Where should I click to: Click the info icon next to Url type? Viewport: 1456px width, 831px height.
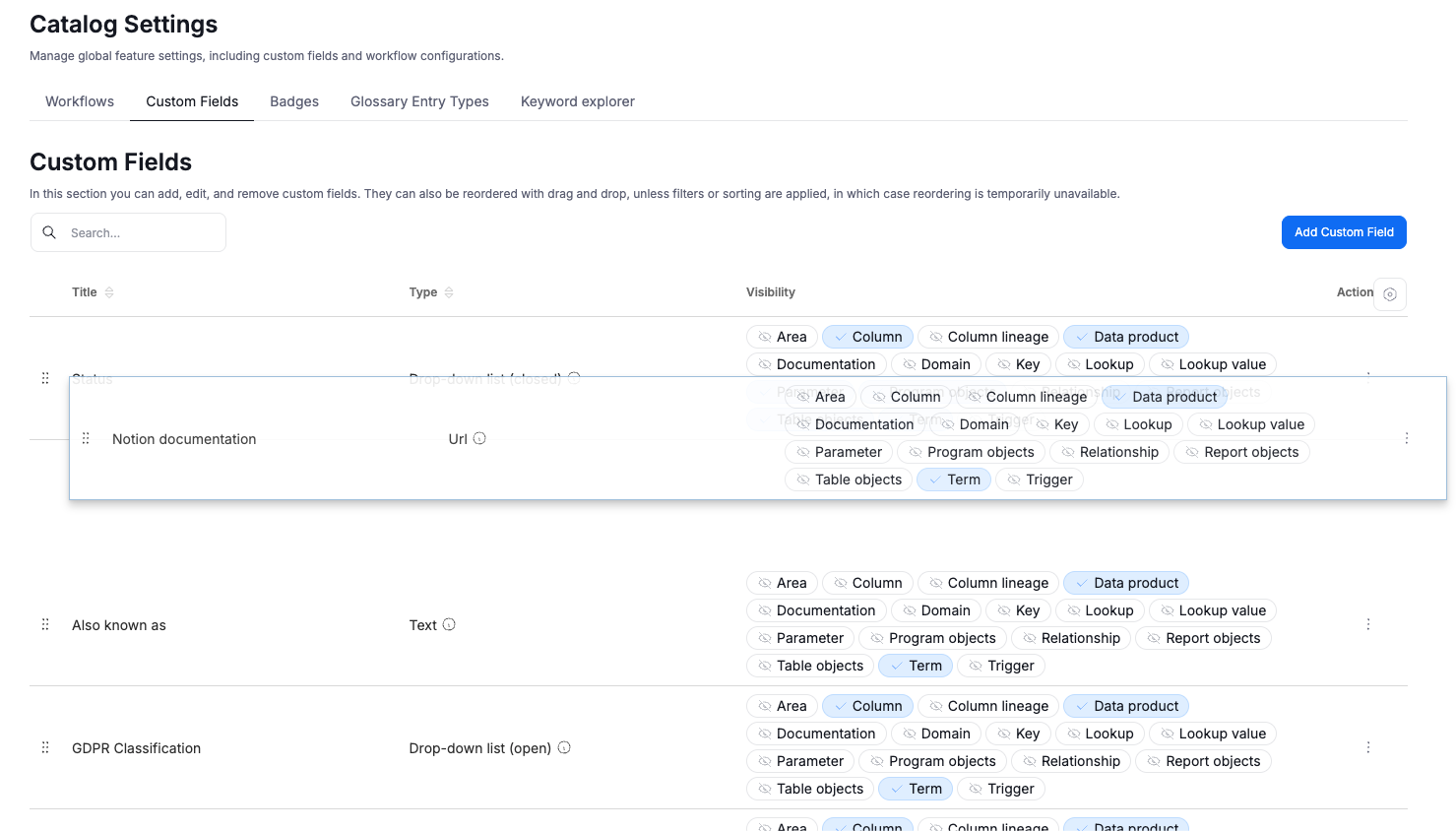click(x=479, y=439)
